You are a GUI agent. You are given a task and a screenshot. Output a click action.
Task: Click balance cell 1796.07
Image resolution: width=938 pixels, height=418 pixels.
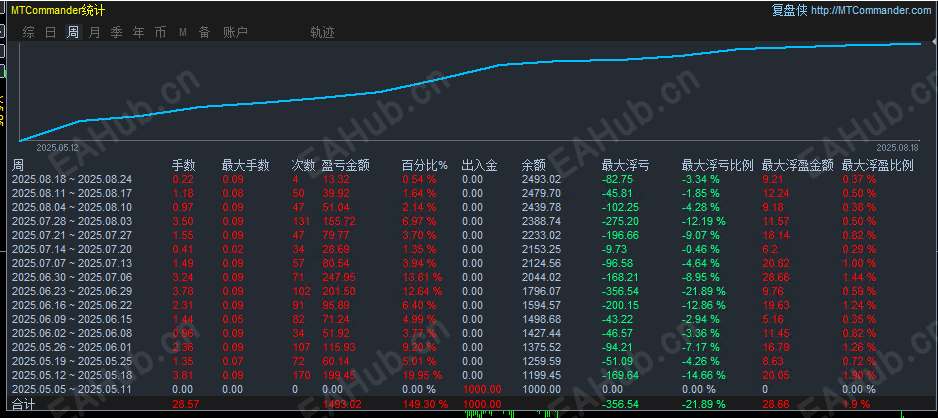pyautogui.click(x=541, y=291)
